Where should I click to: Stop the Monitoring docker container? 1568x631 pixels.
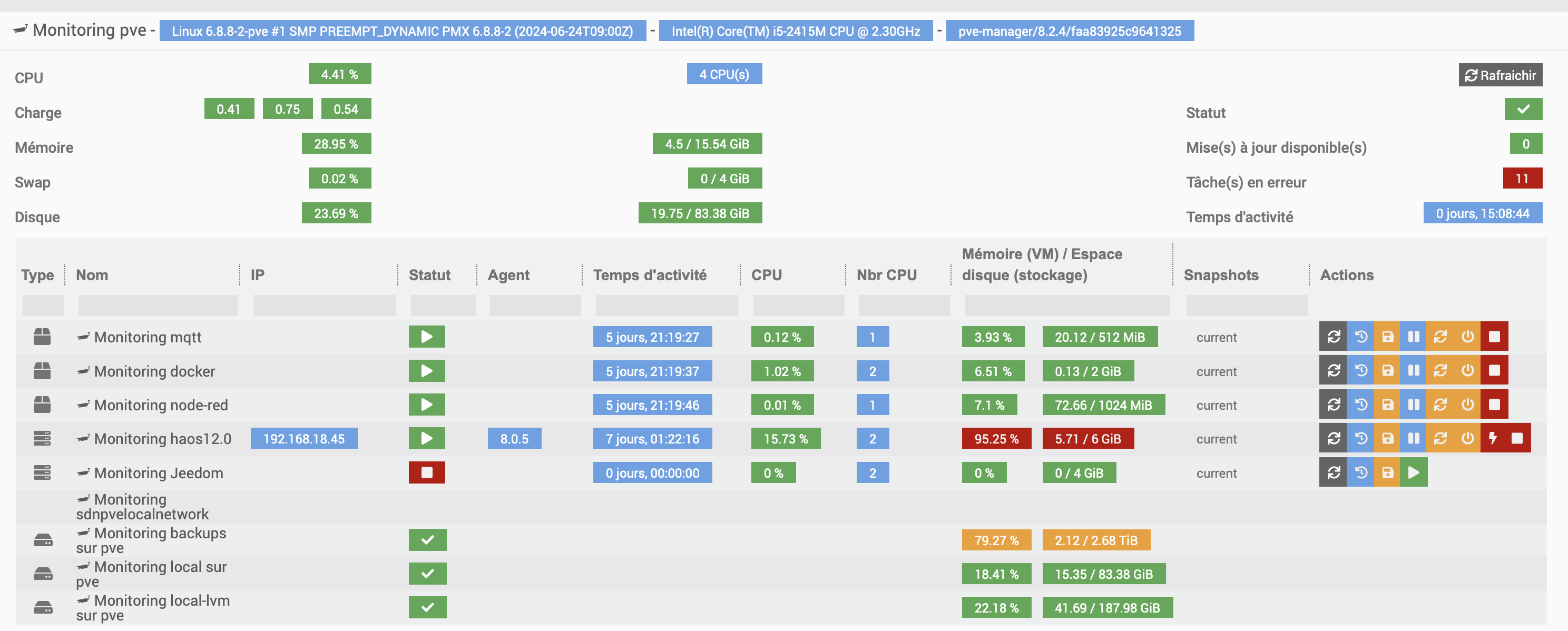tap(1494, 371)
